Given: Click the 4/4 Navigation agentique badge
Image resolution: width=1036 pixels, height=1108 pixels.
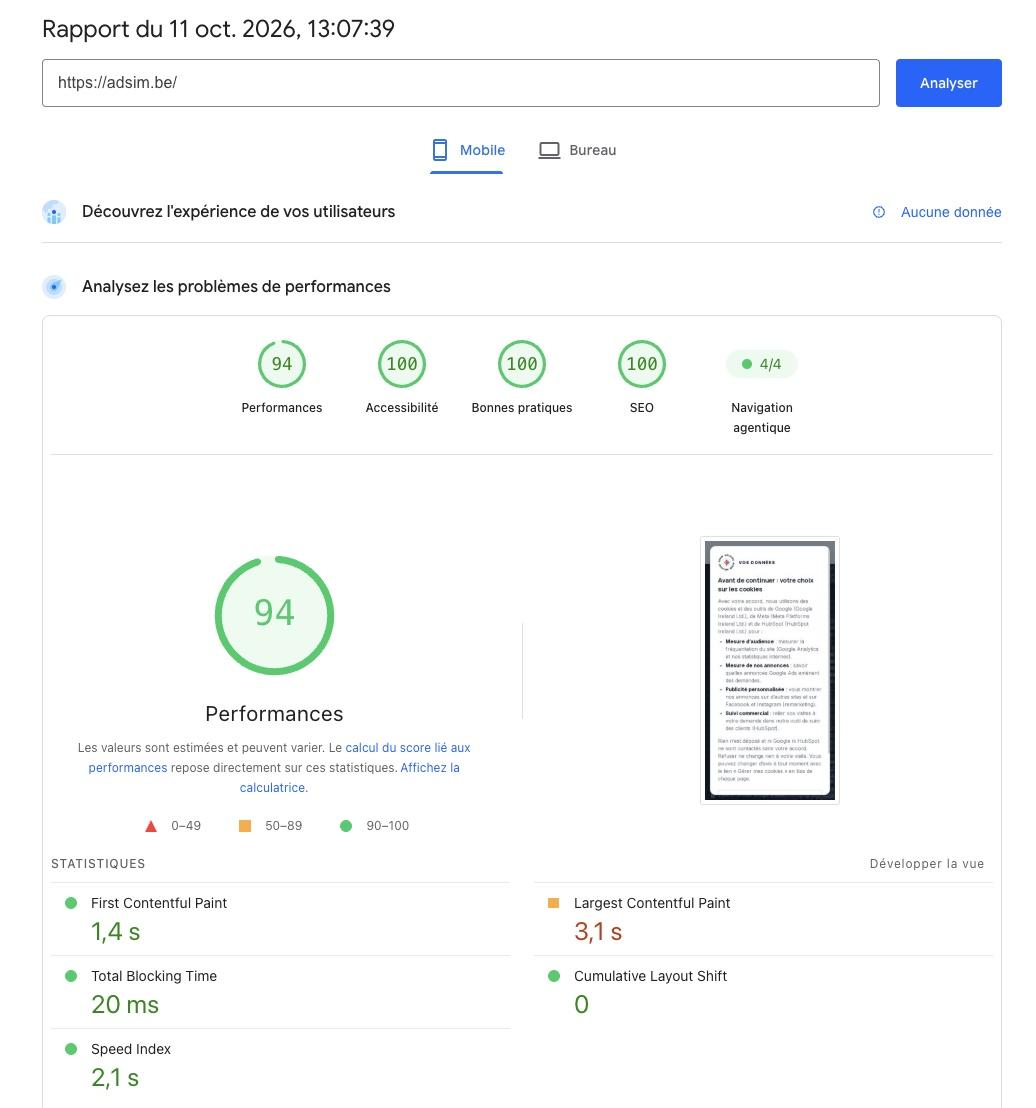Looking at the screenshot, I should tap(762, 364).
